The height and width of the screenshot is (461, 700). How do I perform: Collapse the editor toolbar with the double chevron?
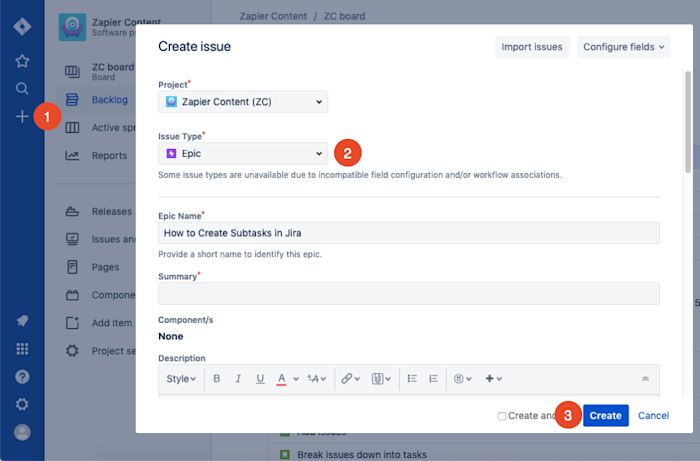645,378
